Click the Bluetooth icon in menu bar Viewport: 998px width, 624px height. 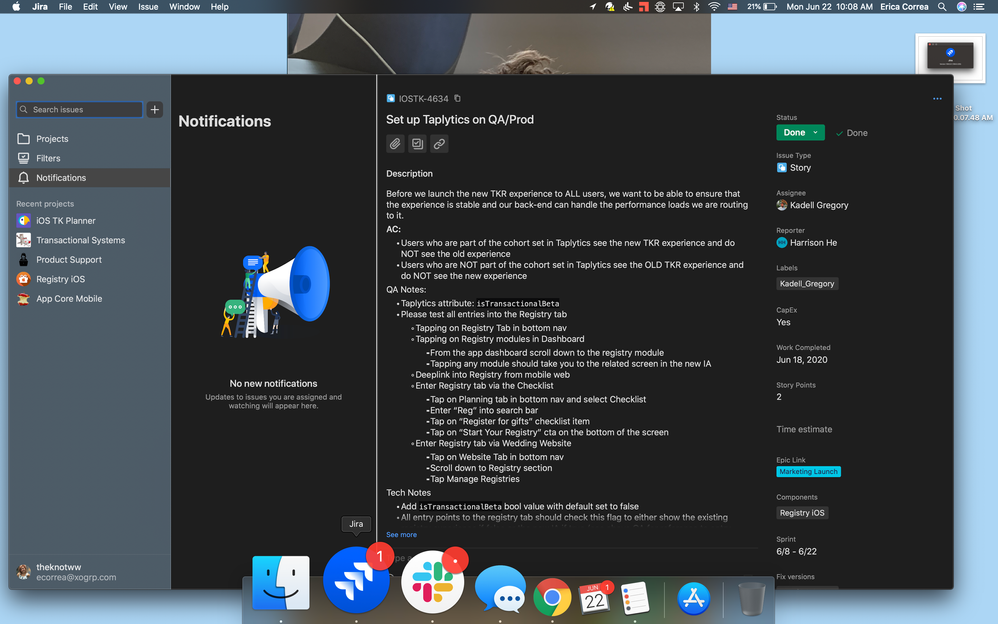pyautogui.click(x=696, y=7)
